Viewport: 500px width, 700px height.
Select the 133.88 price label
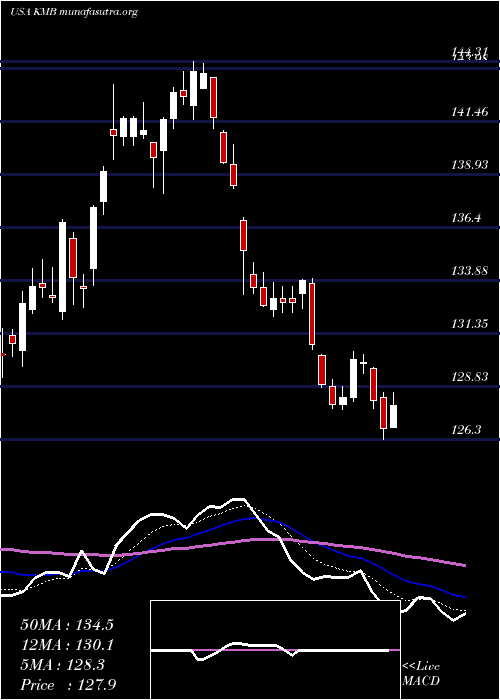[x=470, y=271]
